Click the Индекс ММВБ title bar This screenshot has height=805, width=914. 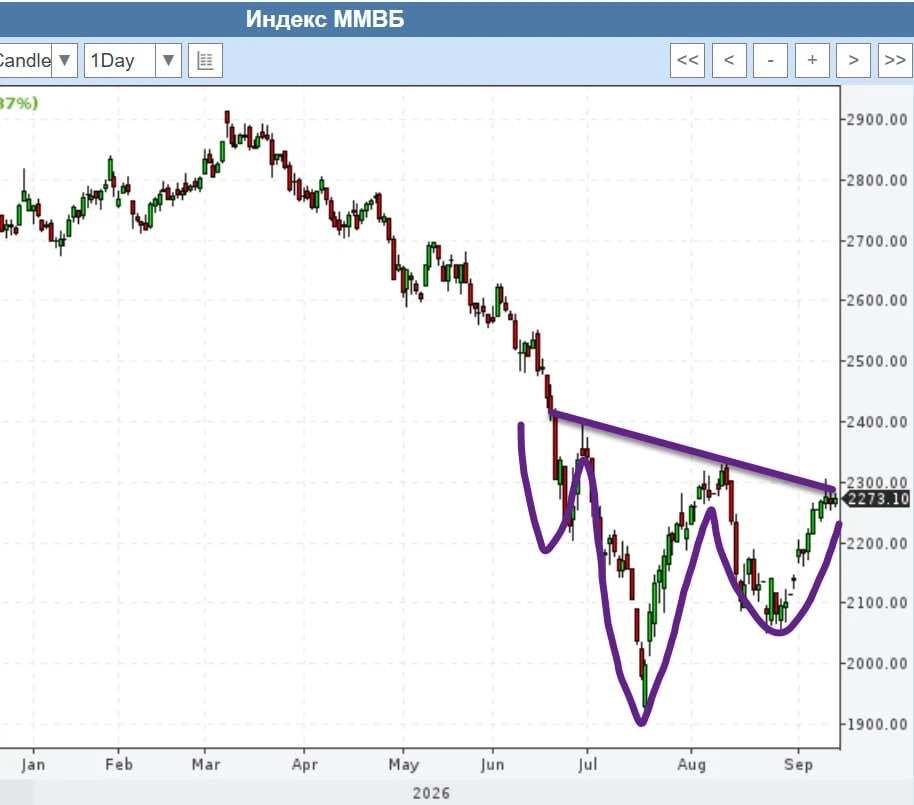457,19
